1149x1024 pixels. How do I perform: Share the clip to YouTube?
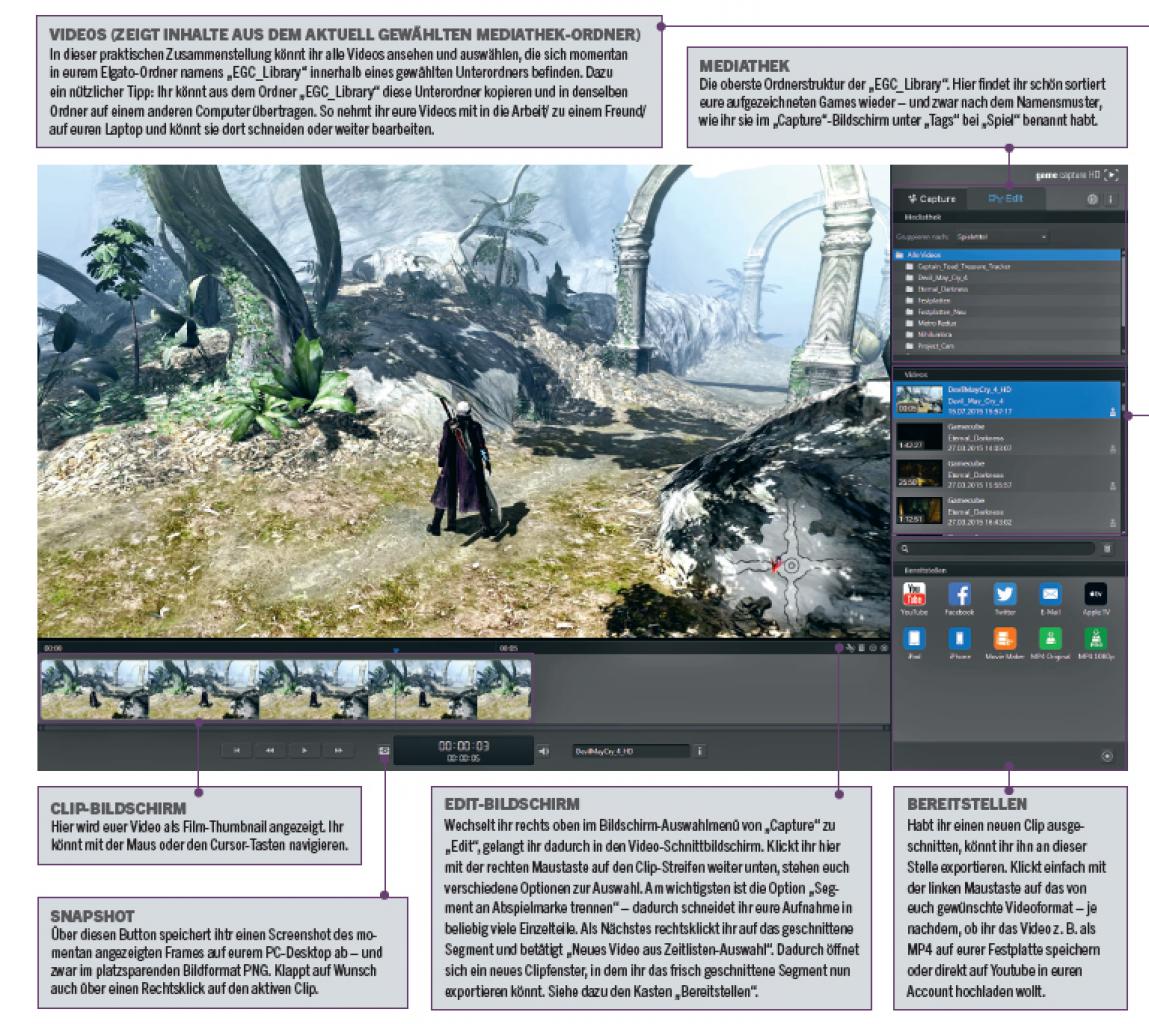[x=914, y=594]
